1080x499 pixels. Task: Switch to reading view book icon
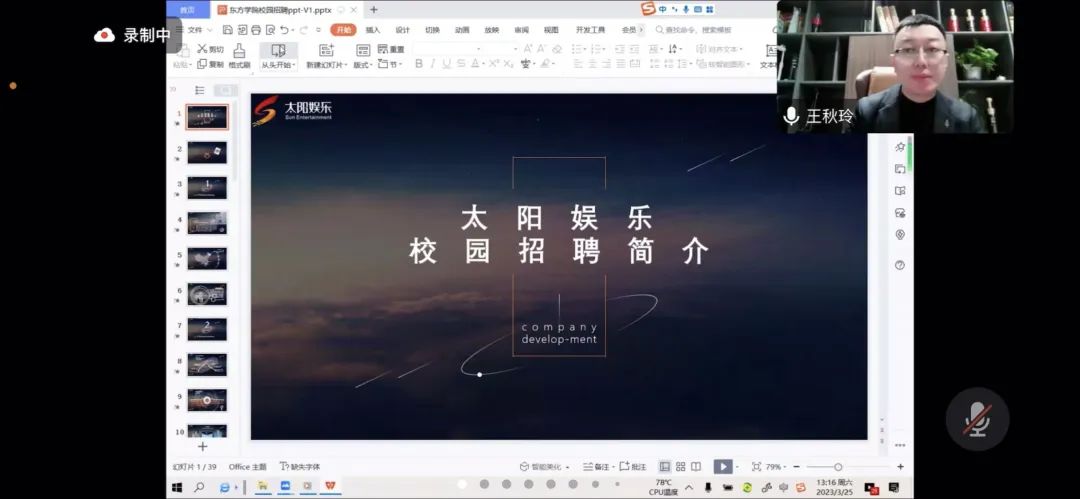point(696,467)
